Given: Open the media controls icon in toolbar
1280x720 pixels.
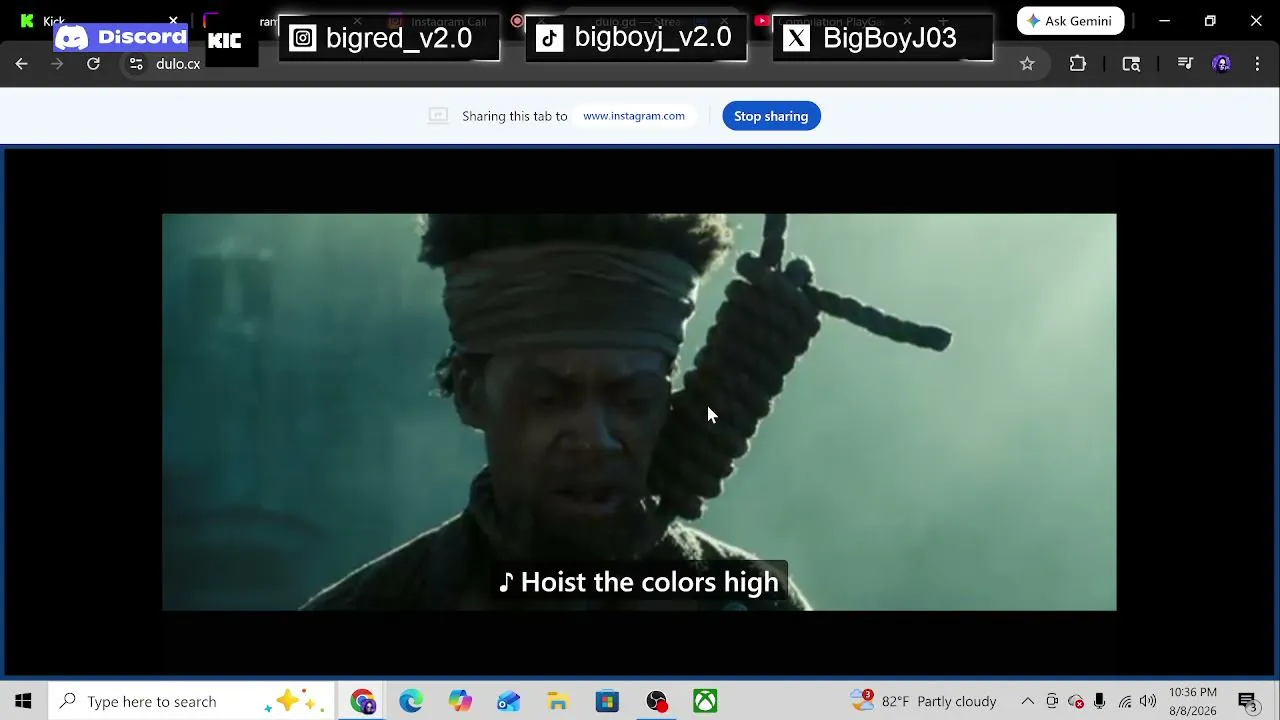Looking at the screenshot, I should coord(1185,64).
